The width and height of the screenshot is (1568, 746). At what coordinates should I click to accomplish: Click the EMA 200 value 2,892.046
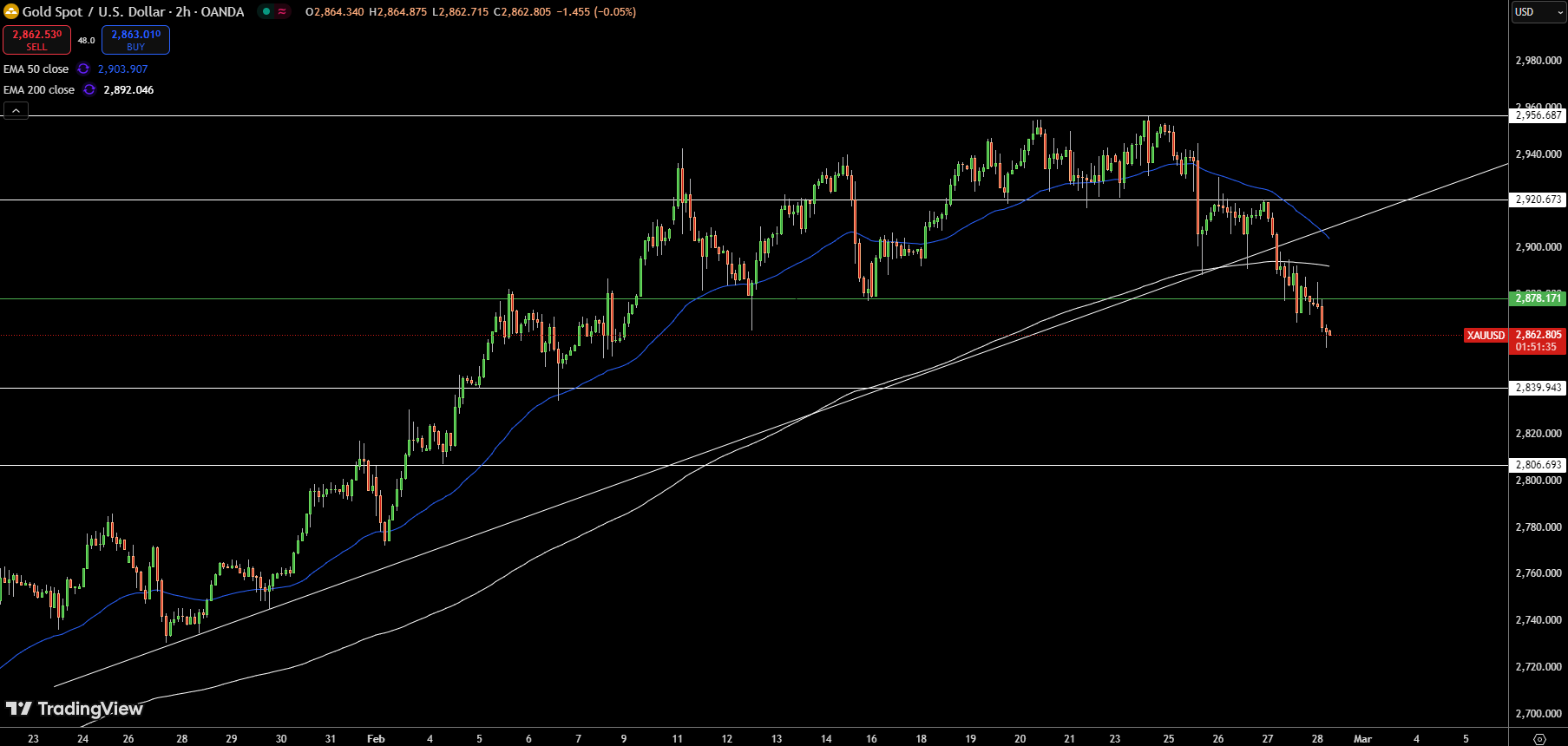[128, 89]
